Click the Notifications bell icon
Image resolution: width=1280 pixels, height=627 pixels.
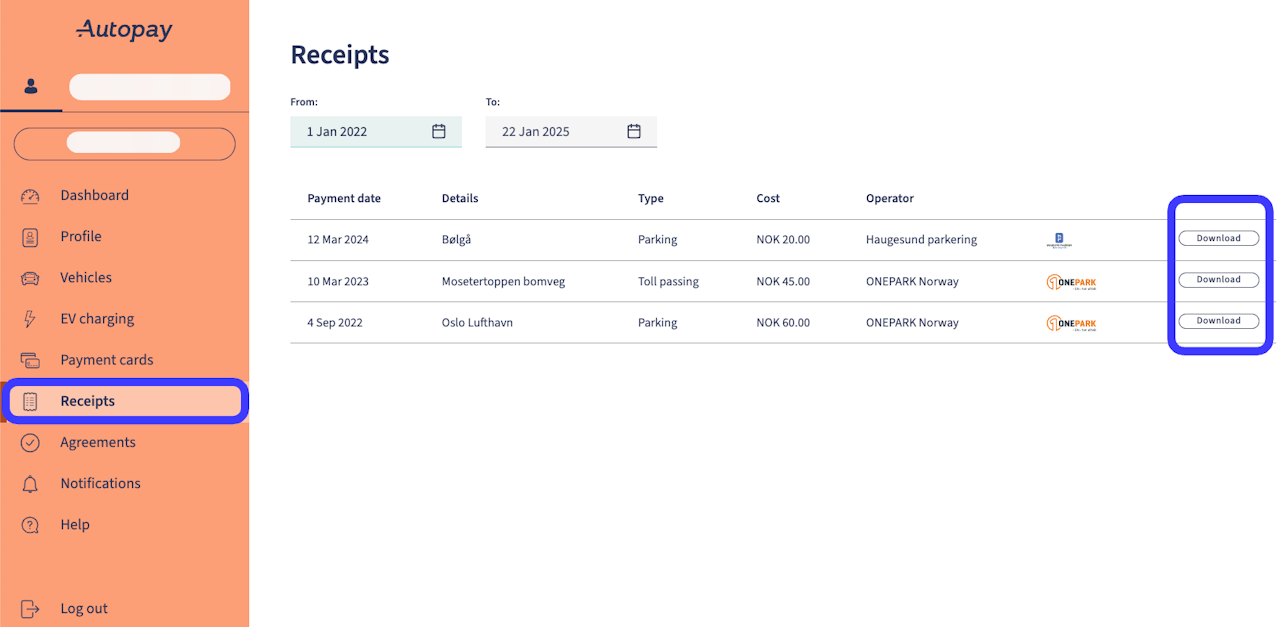30,484
